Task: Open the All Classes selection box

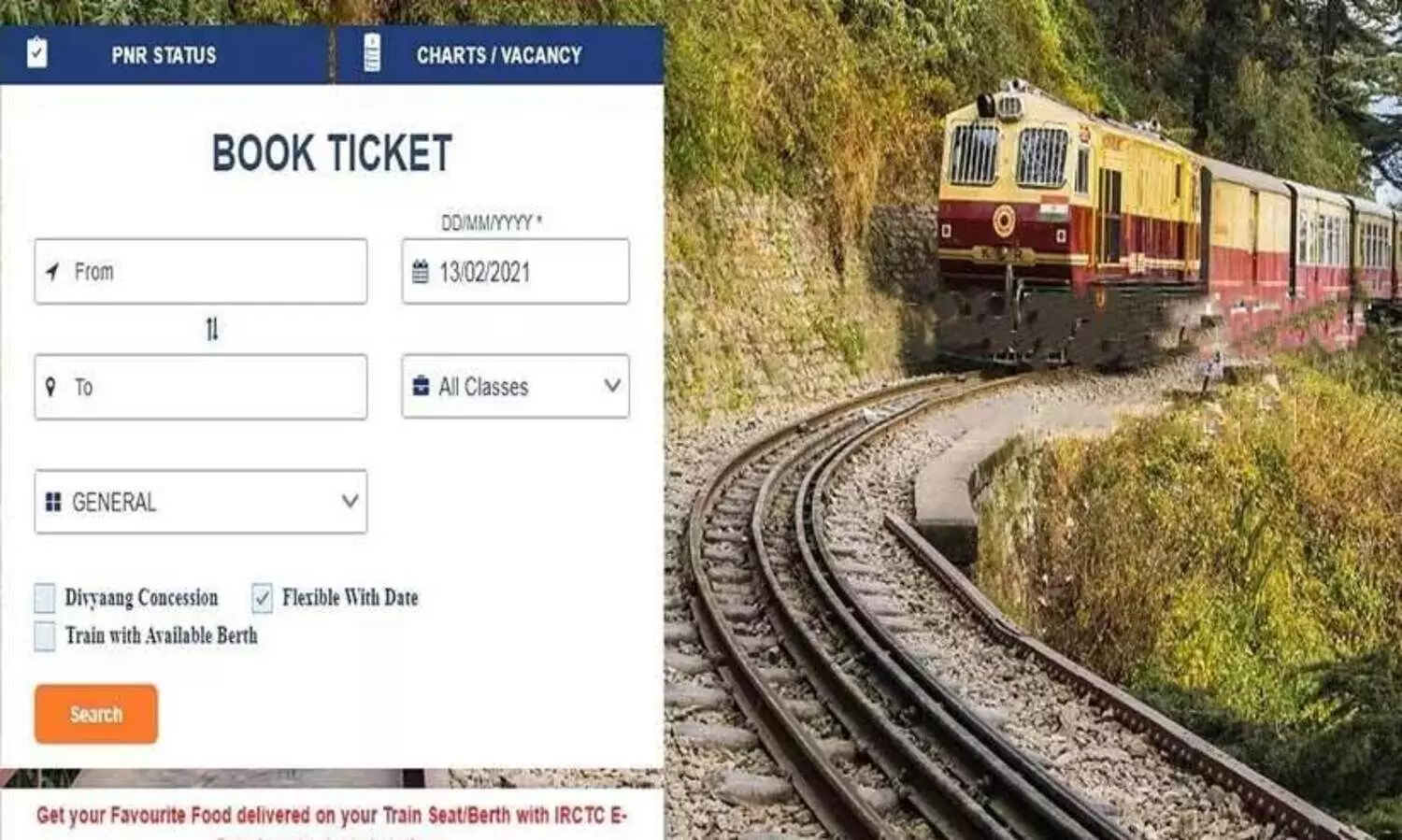Action: 516,386
